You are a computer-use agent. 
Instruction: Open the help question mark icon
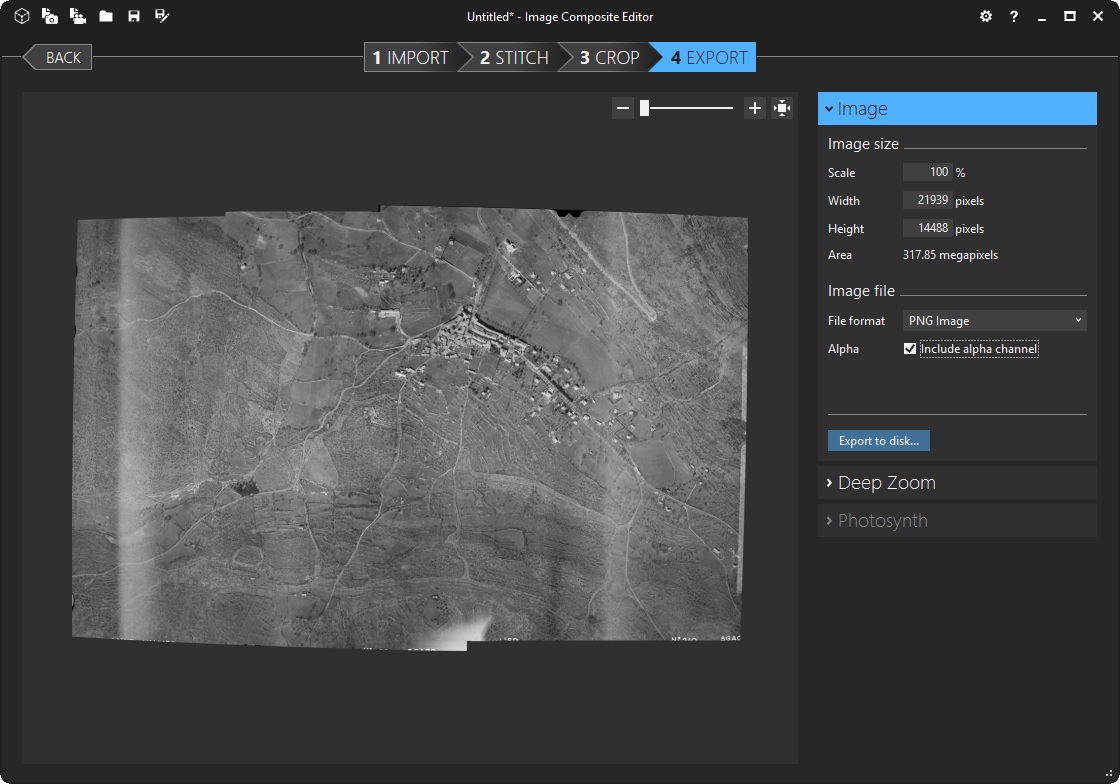1014,17
